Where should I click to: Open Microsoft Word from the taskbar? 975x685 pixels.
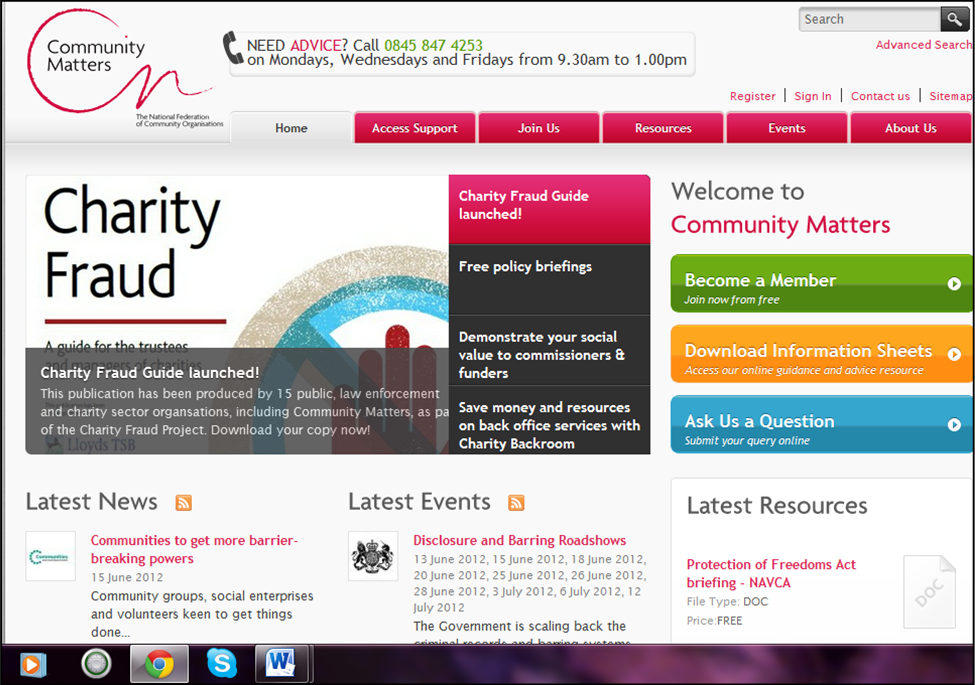[281, 664]
